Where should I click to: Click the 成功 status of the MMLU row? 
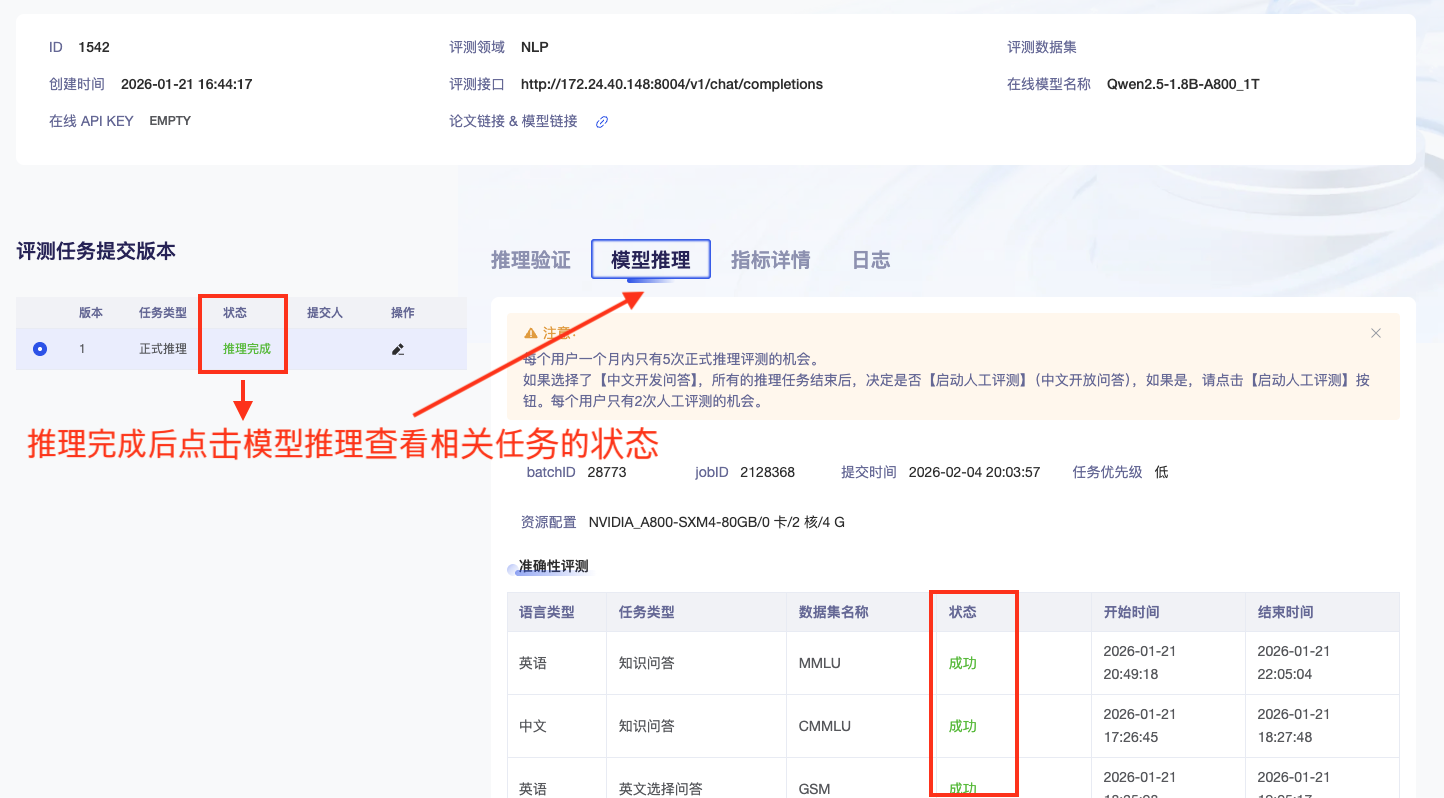click(x=961, y=662)
